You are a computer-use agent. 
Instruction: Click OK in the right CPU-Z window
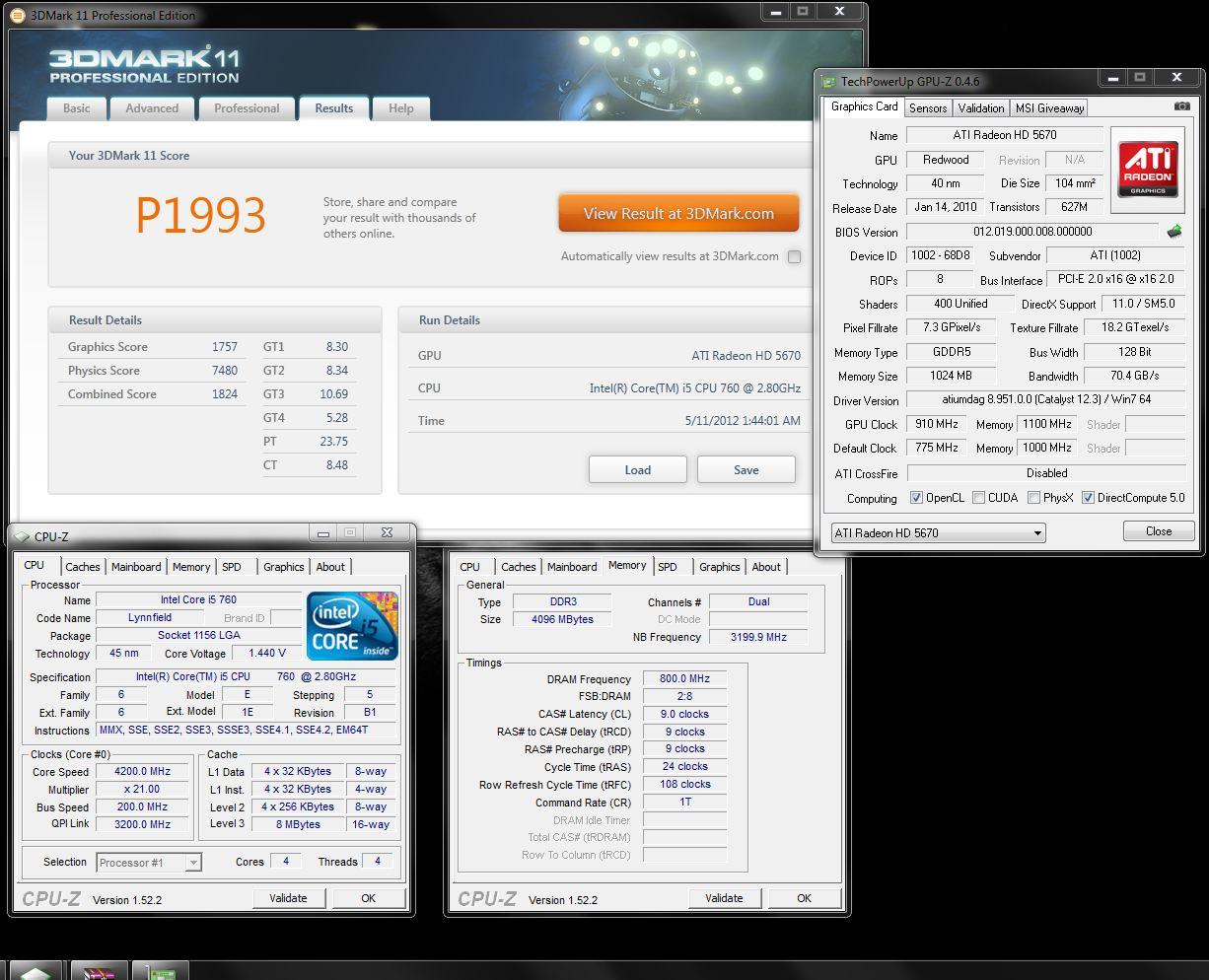pos(804,898)
